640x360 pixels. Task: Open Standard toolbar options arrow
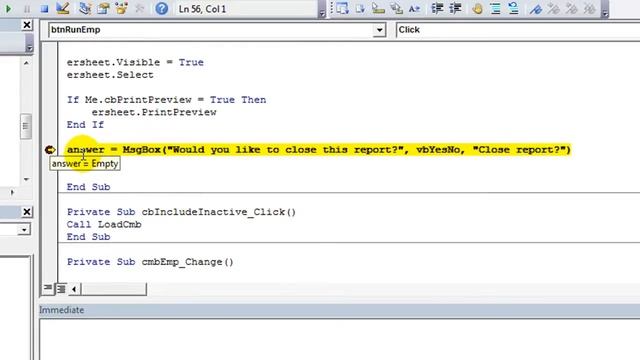point(322,9)
